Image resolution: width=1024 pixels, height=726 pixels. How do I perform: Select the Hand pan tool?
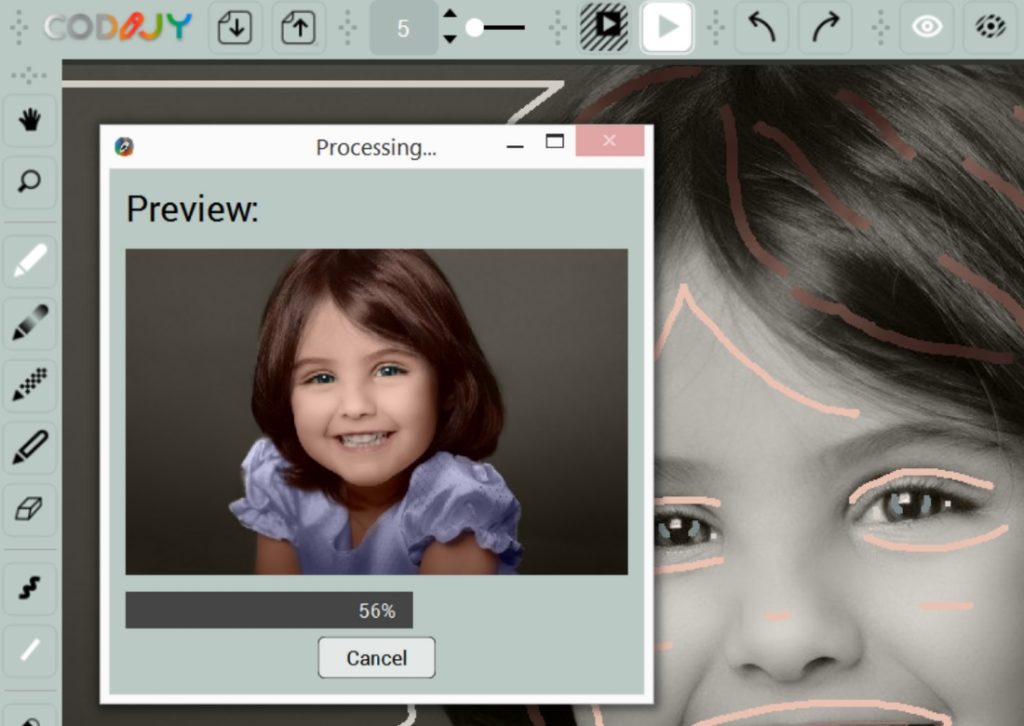[29, 116]
